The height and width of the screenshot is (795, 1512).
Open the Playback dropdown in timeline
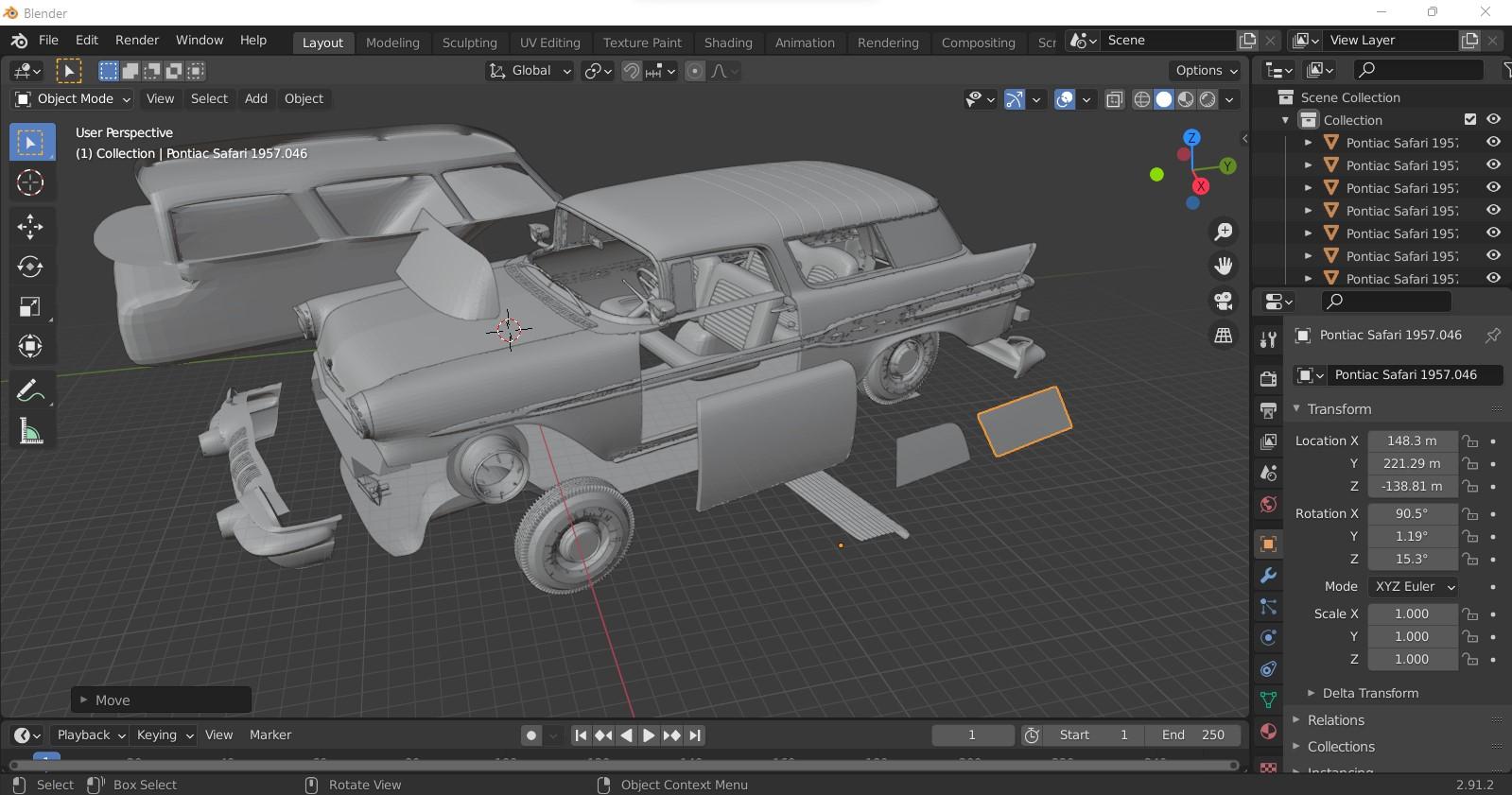pos(90,735)
